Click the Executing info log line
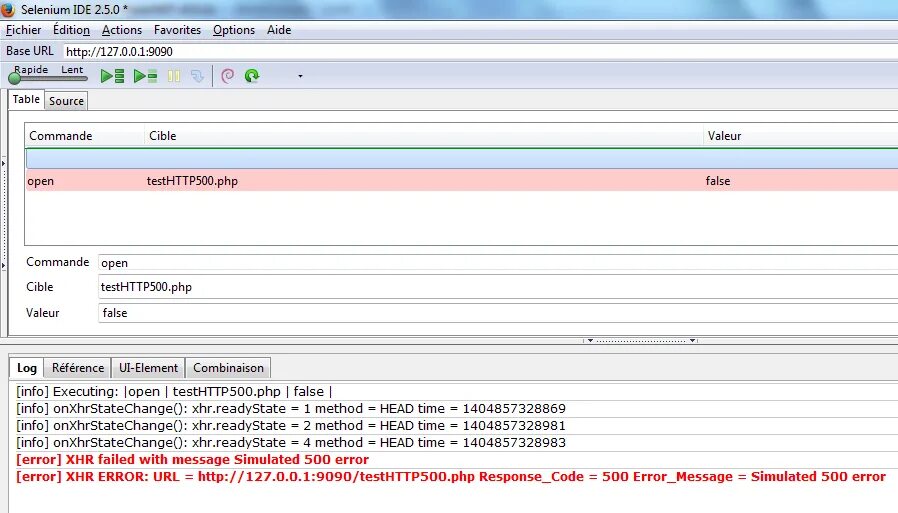This screenshot has height=513, width=898. coord(174,392)
